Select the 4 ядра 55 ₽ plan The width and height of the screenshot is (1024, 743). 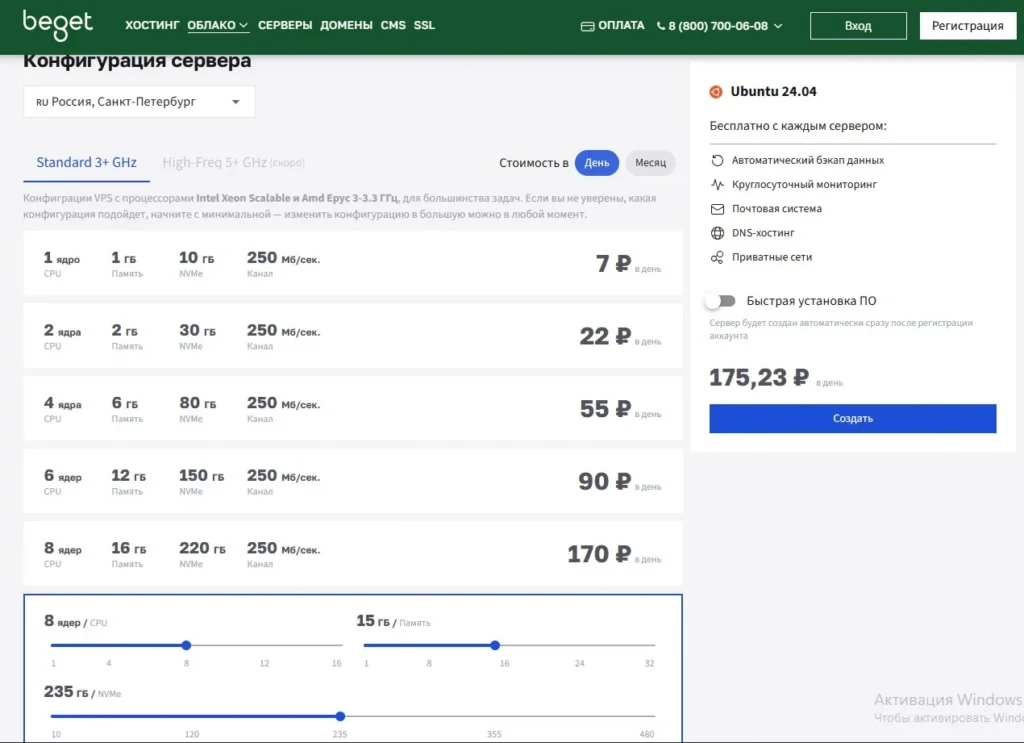point(353,409)
